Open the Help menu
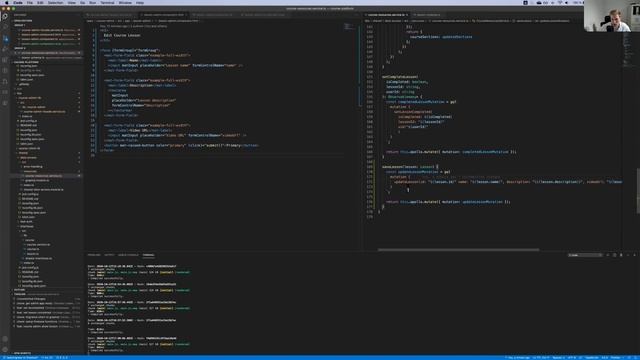The image size is (640, 360). coord(140,2)
